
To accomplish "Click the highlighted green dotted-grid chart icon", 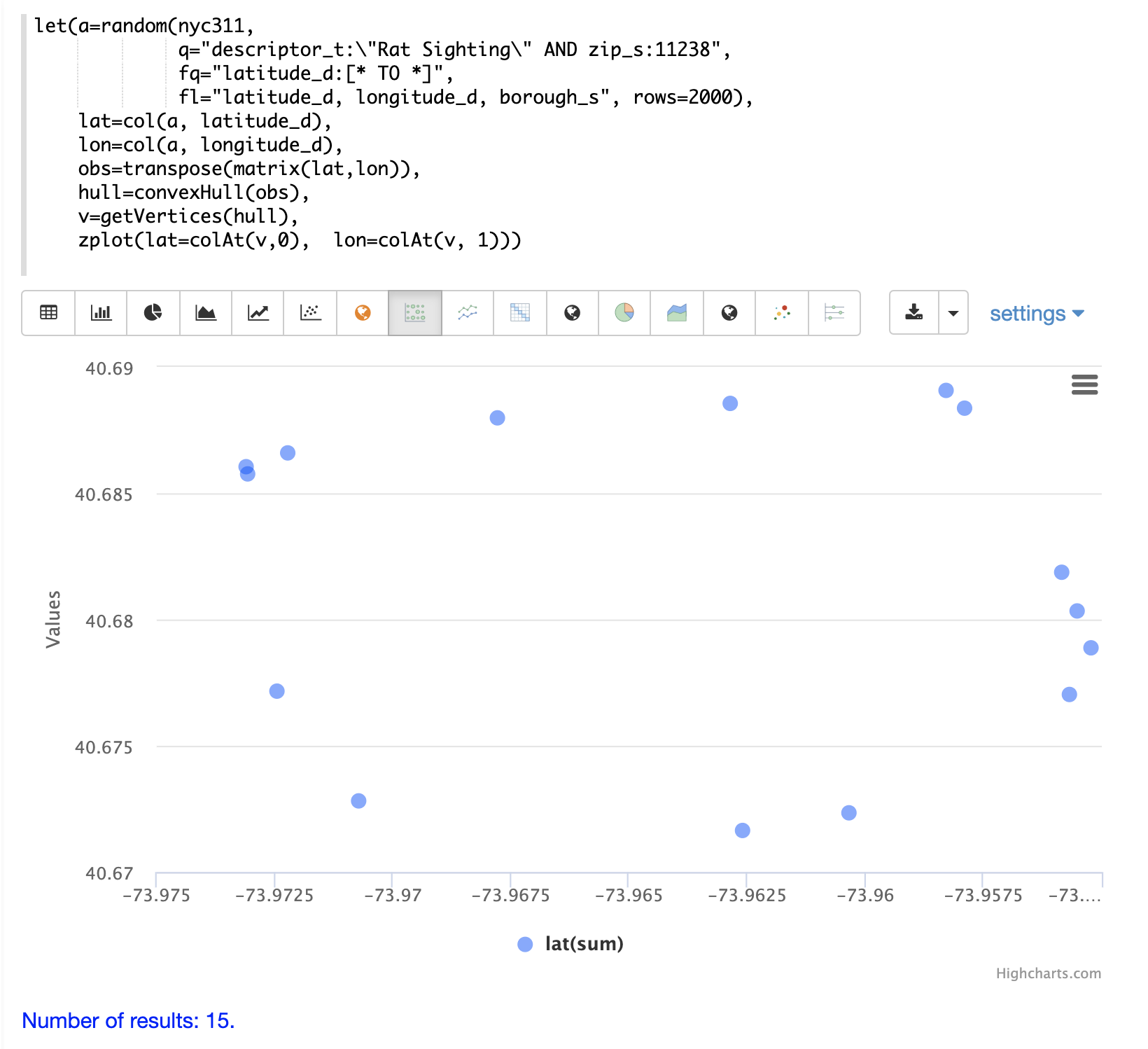I will [415, 313].
